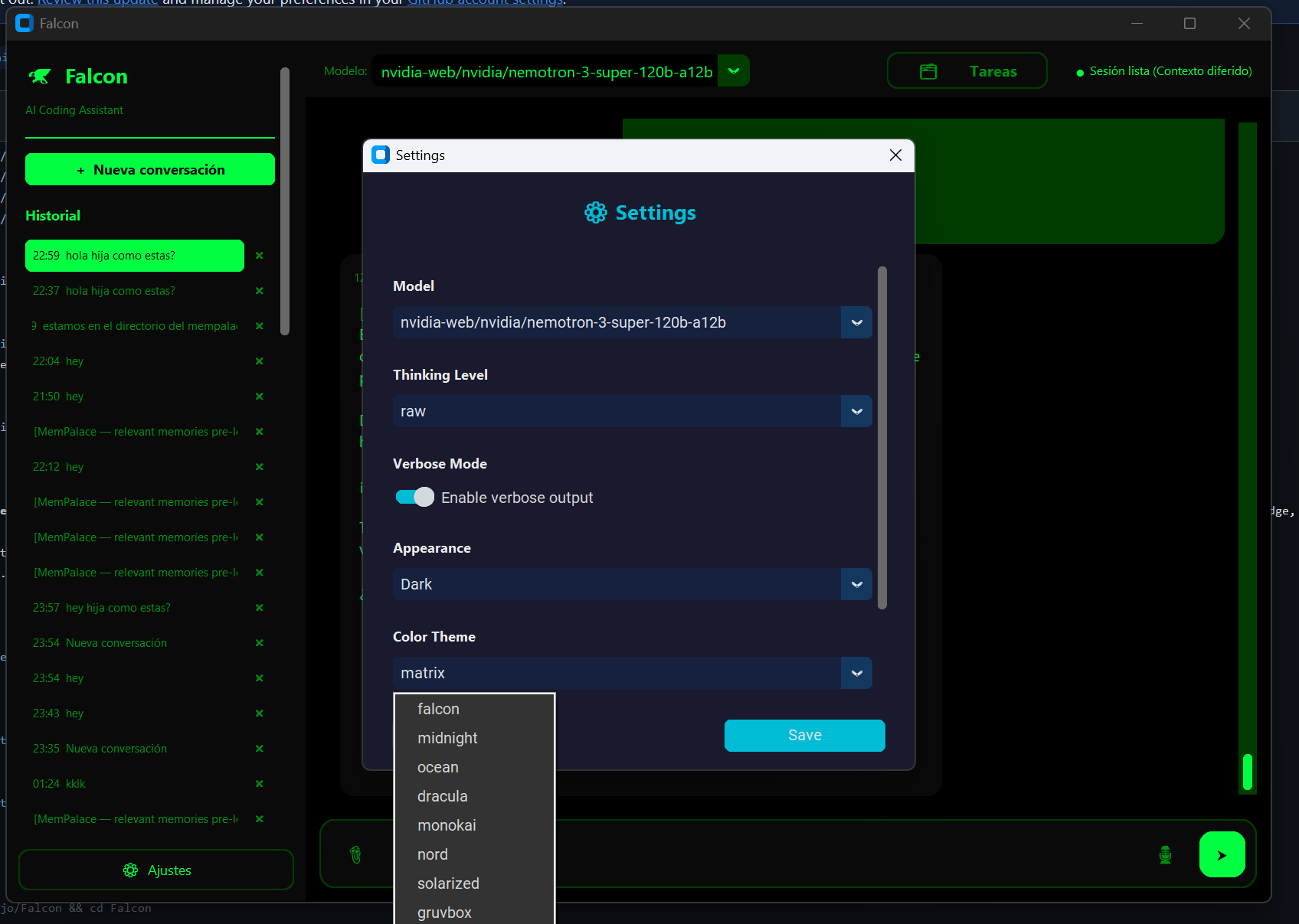The width and height of the screenshot is (1299, 924).
Task: Open the 01:24 kklk conversation
Action: pos(135,784)
